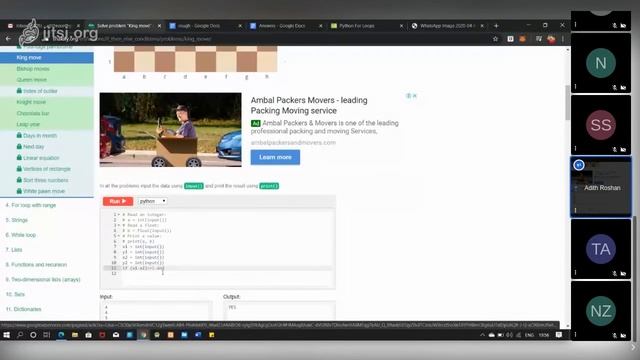The image size is (640, 360).
Task: Open a new browser tab
Action: point(496,26)
